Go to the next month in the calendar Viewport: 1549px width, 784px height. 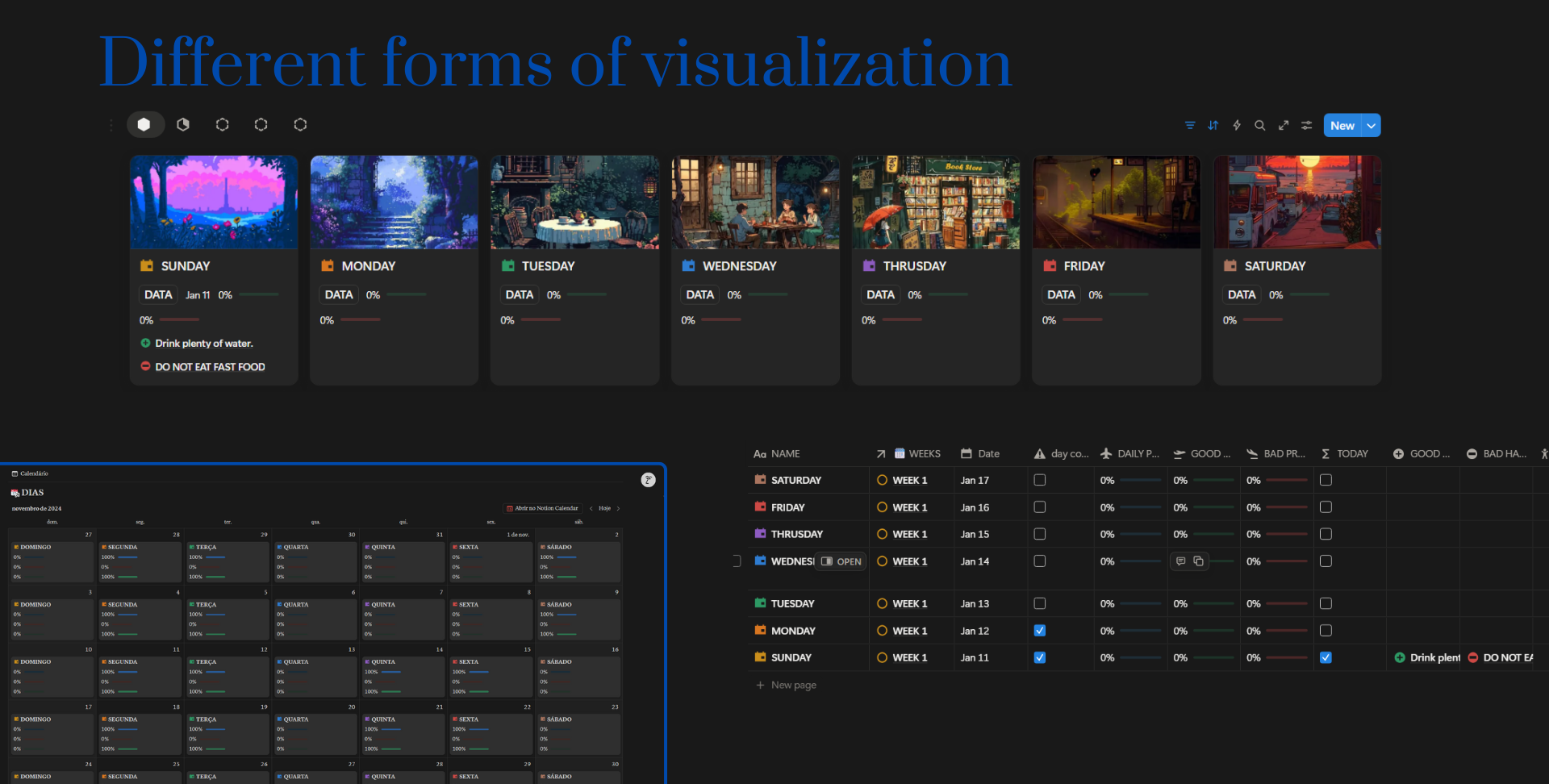(618, 508)
